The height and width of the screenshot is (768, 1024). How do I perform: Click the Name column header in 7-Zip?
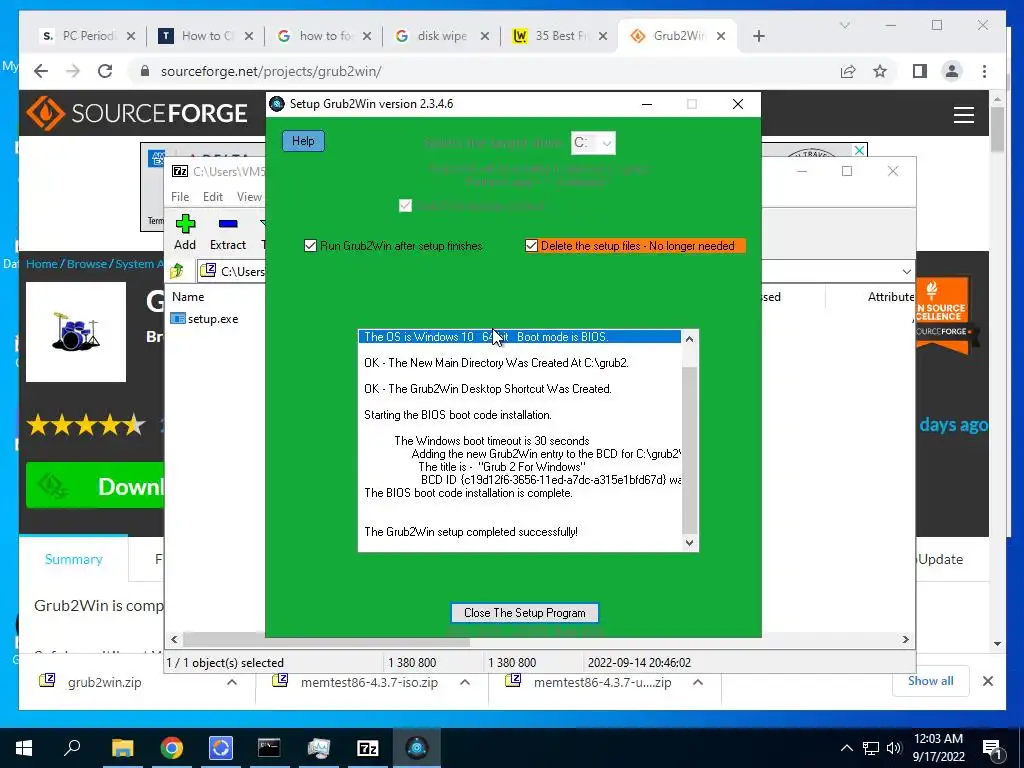tap(188, 296)
